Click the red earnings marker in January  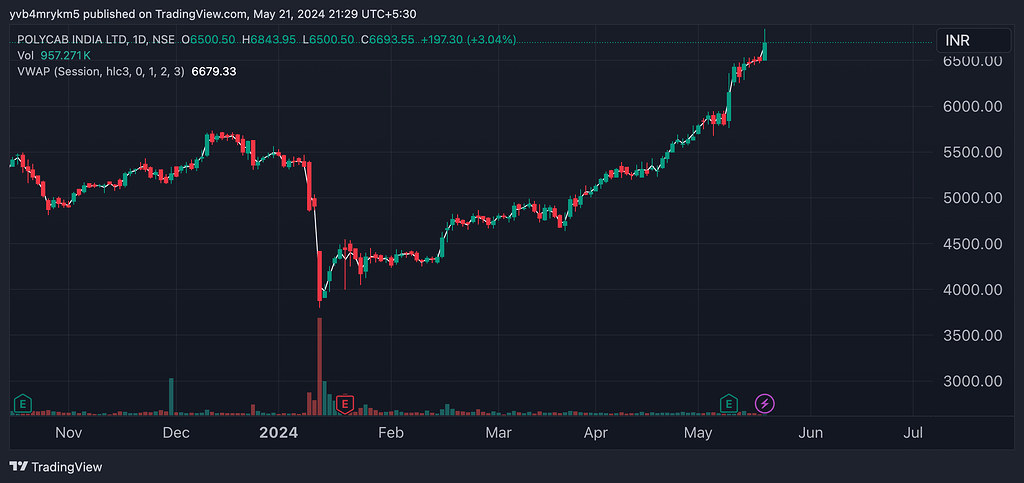coord(345,403)
